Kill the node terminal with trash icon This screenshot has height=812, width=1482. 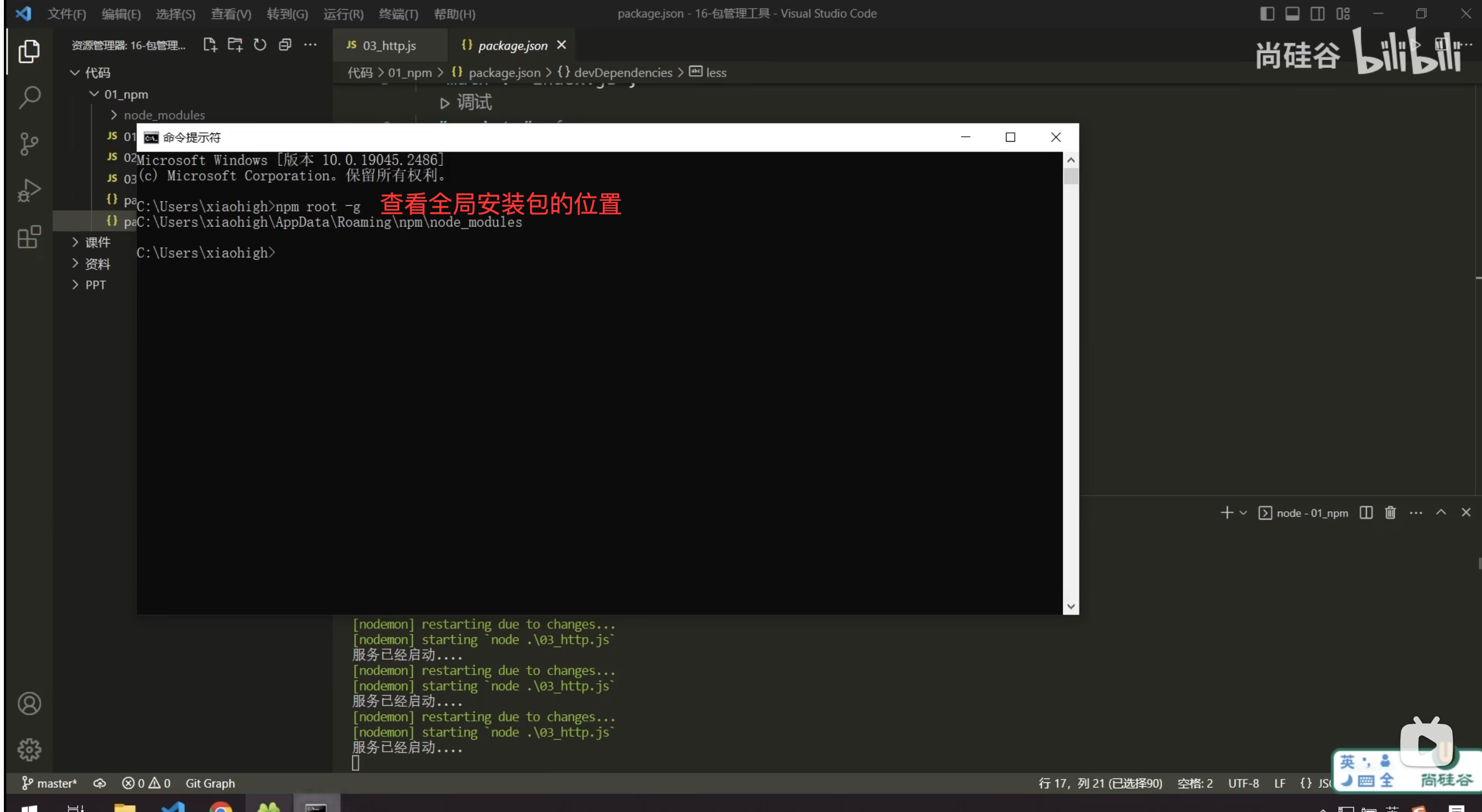click(x=1390, y=512)
